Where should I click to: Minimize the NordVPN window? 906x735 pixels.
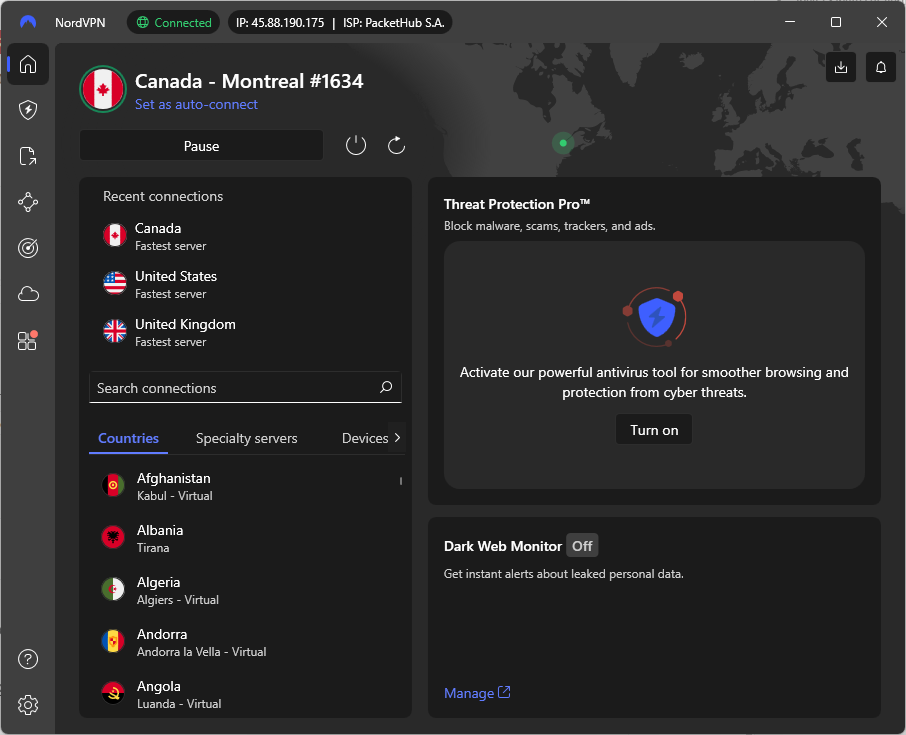coord(790,22)
